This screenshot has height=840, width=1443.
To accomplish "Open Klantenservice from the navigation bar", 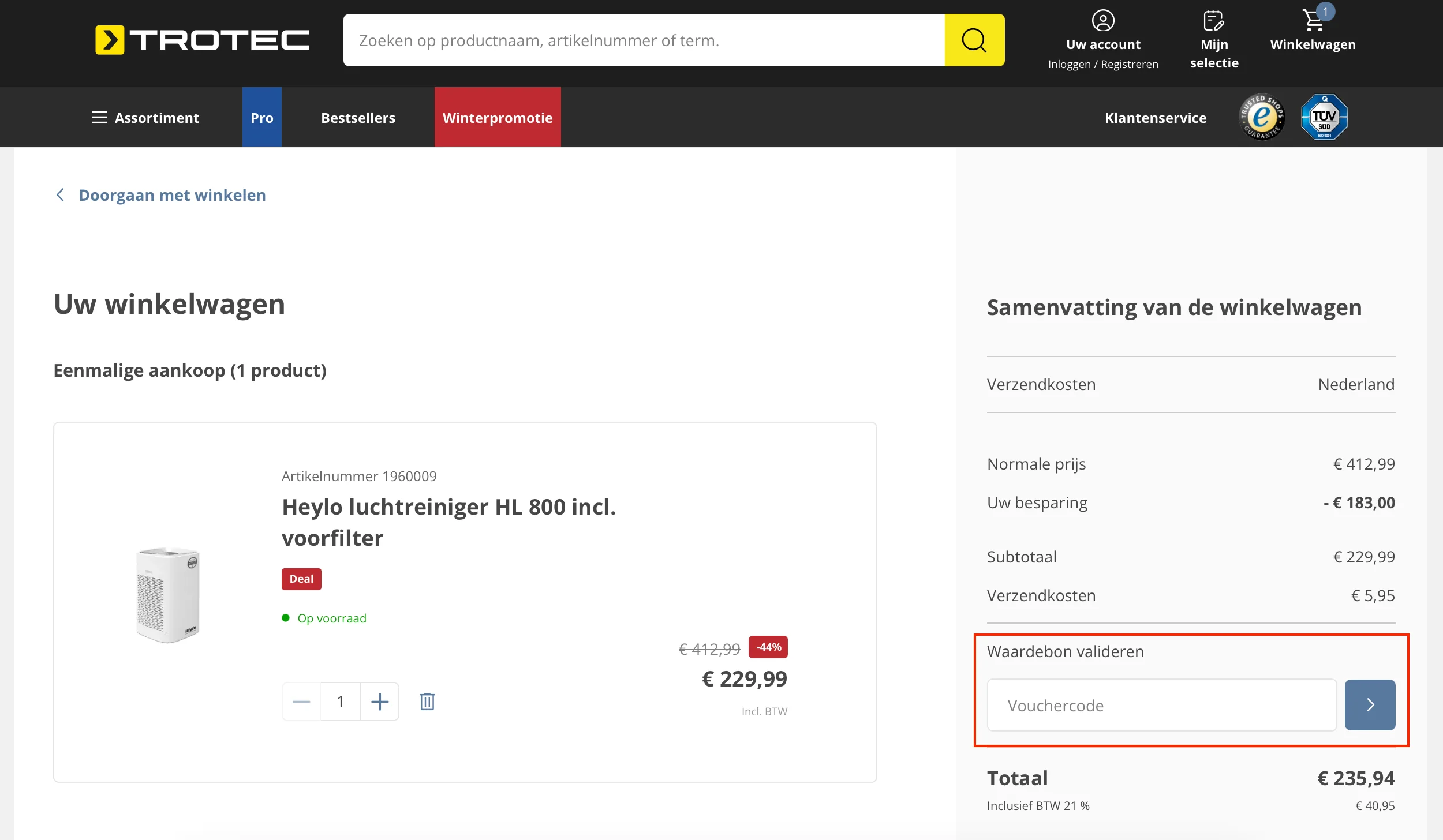I will (x=1155, y=117).
